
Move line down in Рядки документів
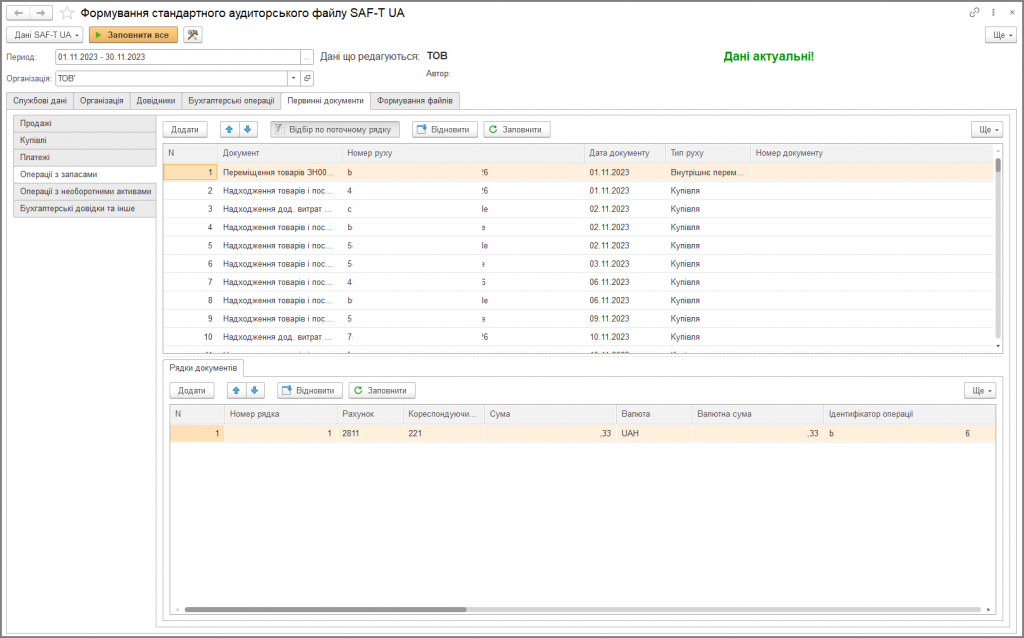[x=255, y=391]
